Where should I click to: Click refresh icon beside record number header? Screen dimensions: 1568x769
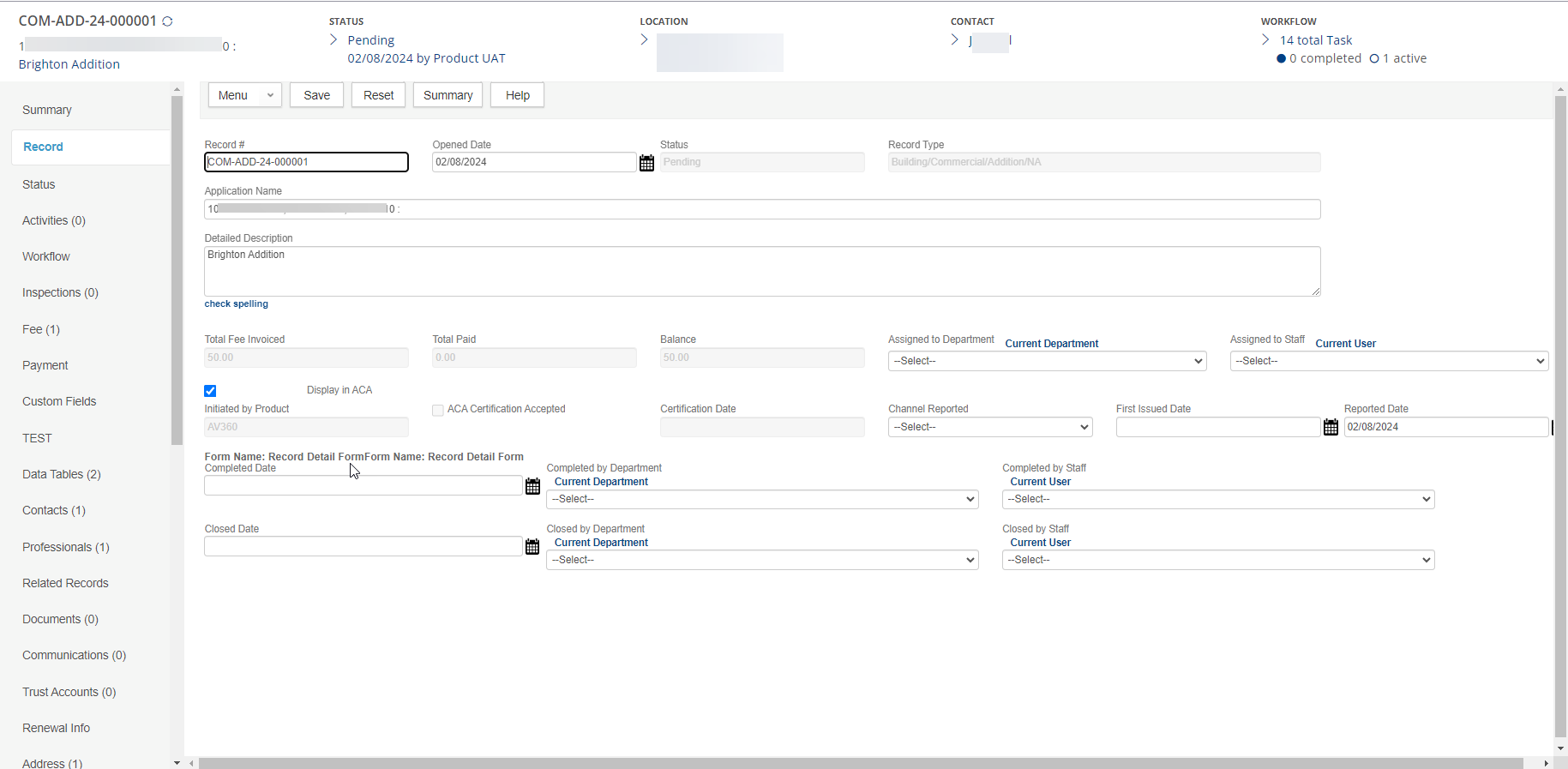[x=168, y=21]
